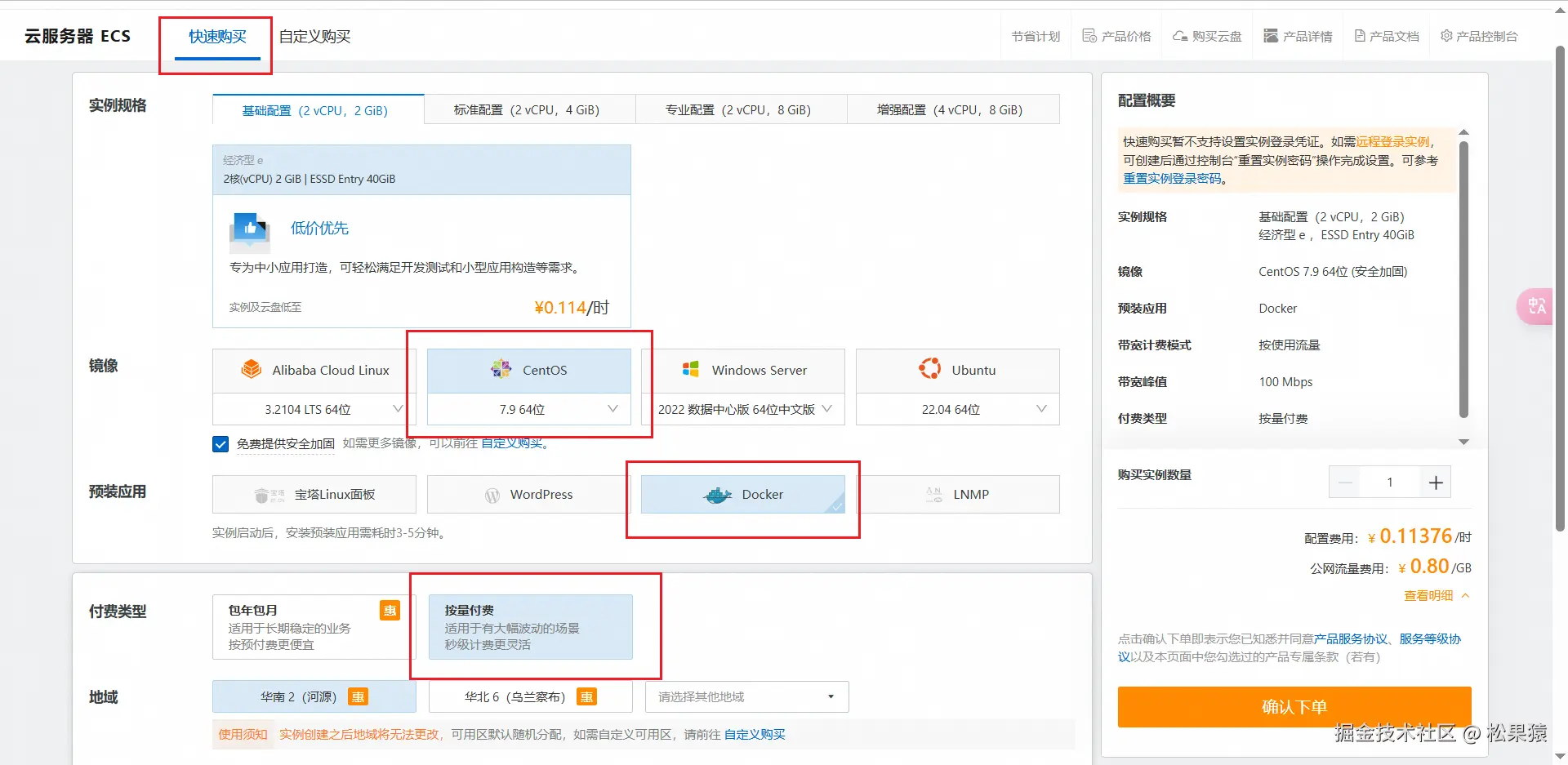Click the 确认下单 order button
The height and width of the screenshot is (765, 1568).
pos(1294,706)
